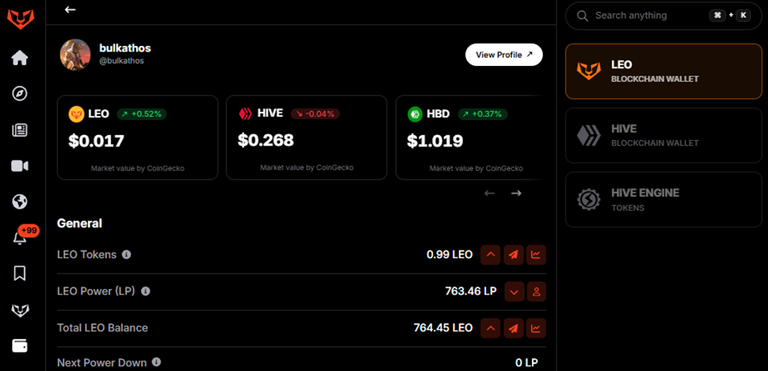Select the HIVE Blockchain Wallet tab
This screenshot has height=371, width=768.
click(x=664, y=135)
